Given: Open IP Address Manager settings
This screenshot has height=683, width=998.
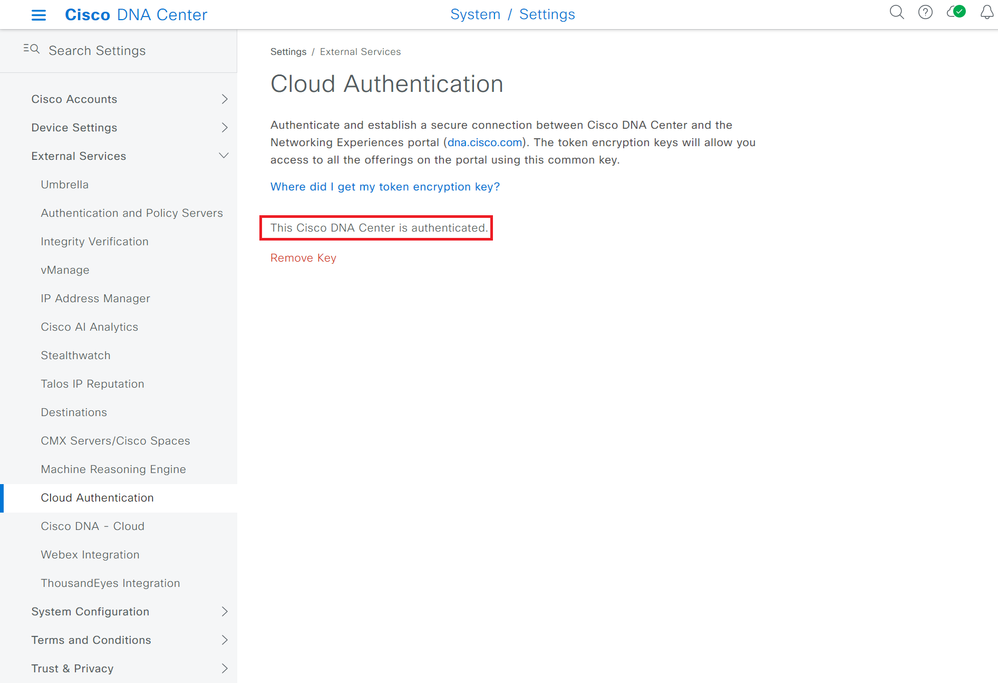Looking at the screenshot, I should pos(95,299).
